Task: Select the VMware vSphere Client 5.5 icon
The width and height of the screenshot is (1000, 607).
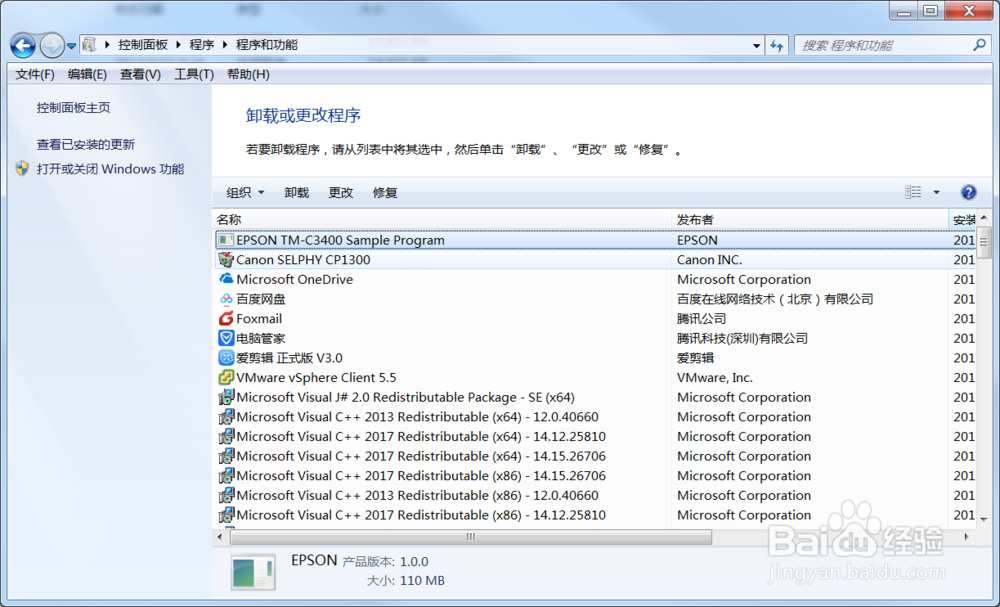Action: [x=225, y=377]
